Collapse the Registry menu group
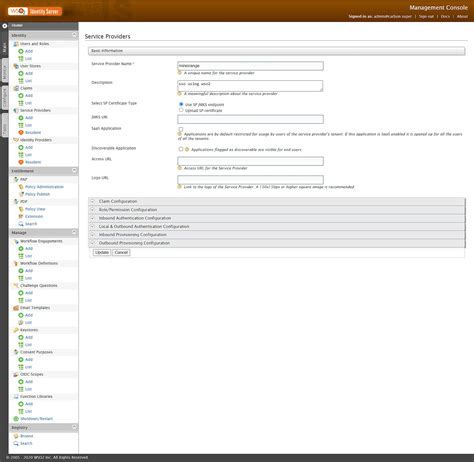 74,427
